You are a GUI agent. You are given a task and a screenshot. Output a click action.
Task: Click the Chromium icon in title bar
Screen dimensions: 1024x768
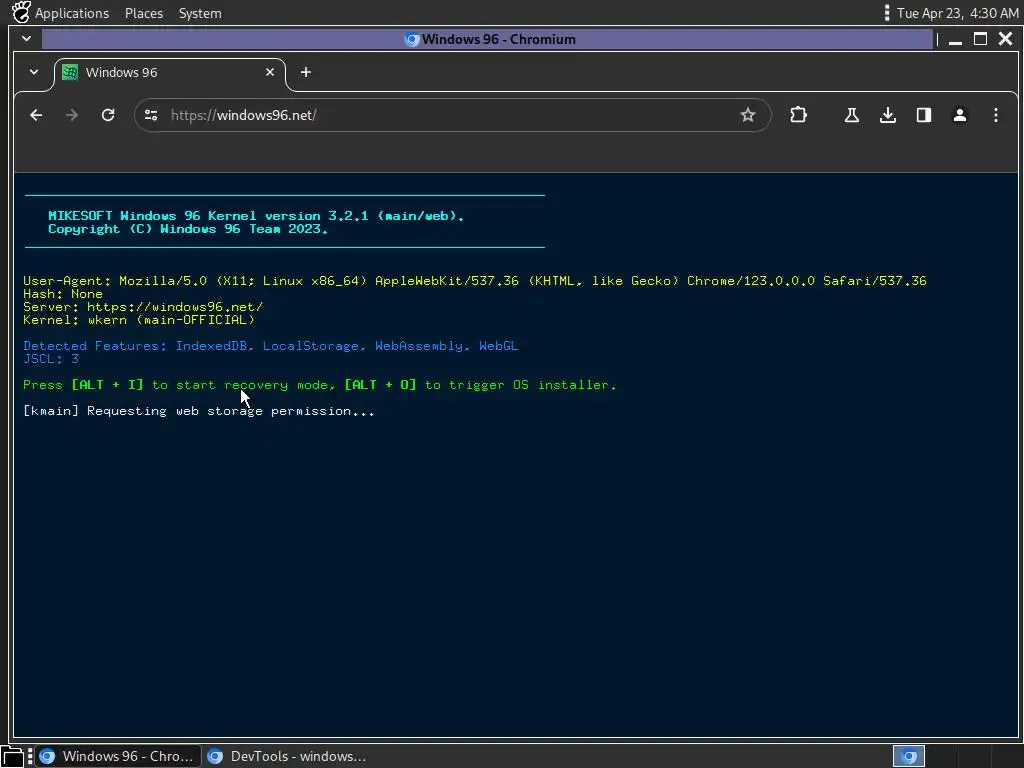pyautogui.click(x=411, y=39)
